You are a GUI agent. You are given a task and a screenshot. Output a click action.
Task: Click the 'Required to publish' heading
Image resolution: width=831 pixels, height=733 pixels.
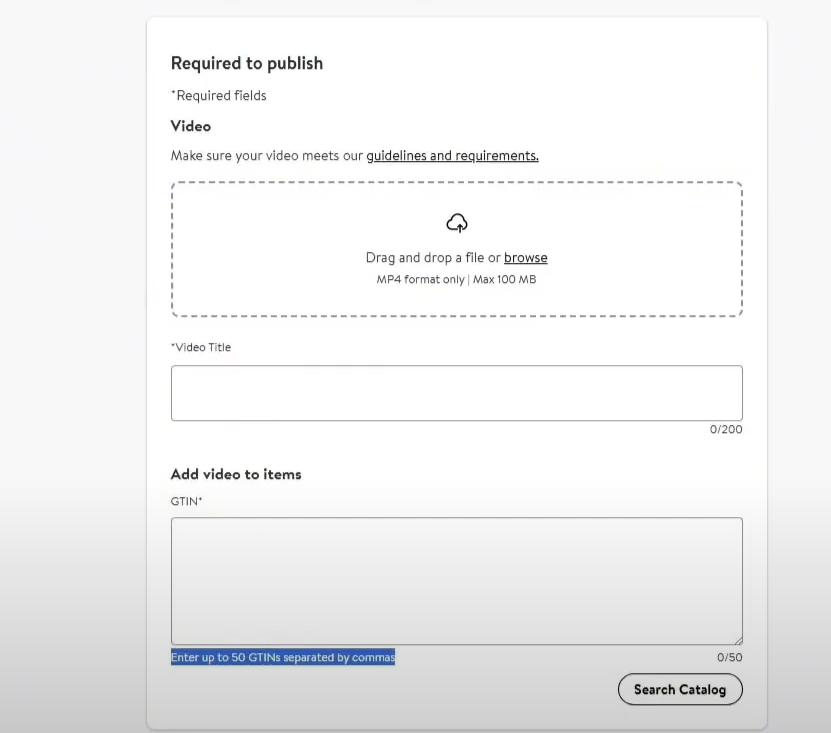[x=247, y=63]
